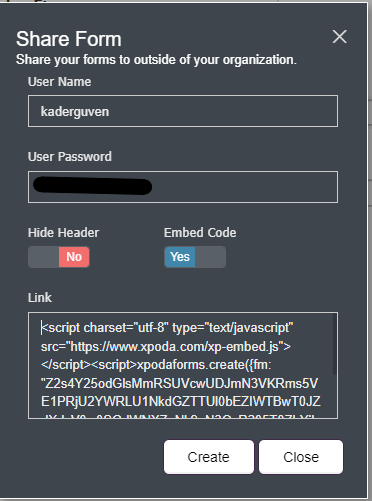Click the Close button
Screen dimensions: 372x501
tap(301, 457)
